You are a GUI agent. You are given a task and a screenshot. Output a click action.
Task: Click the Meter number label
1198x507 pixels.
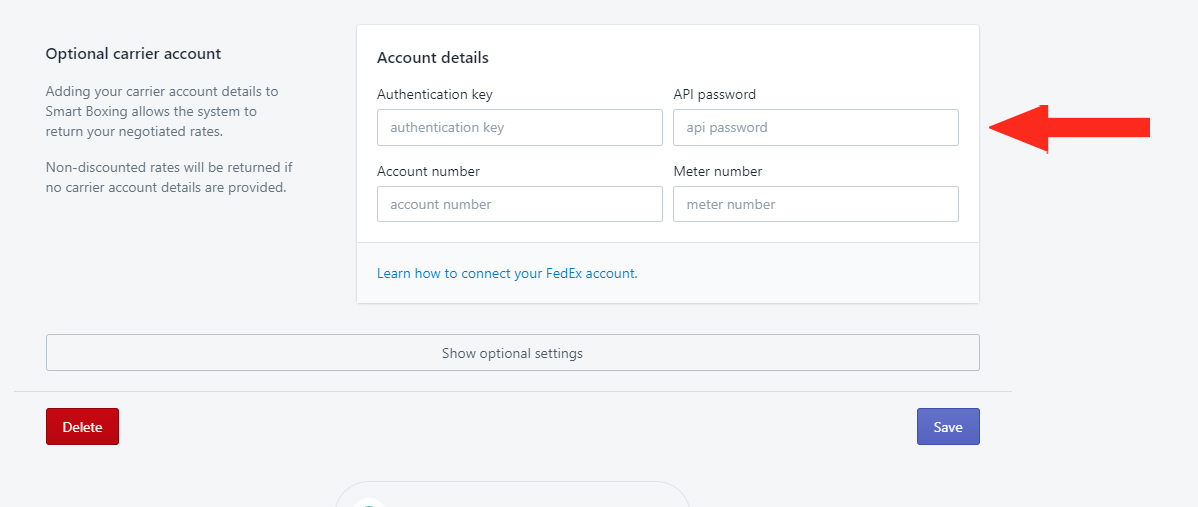click(x=717, y=172)
